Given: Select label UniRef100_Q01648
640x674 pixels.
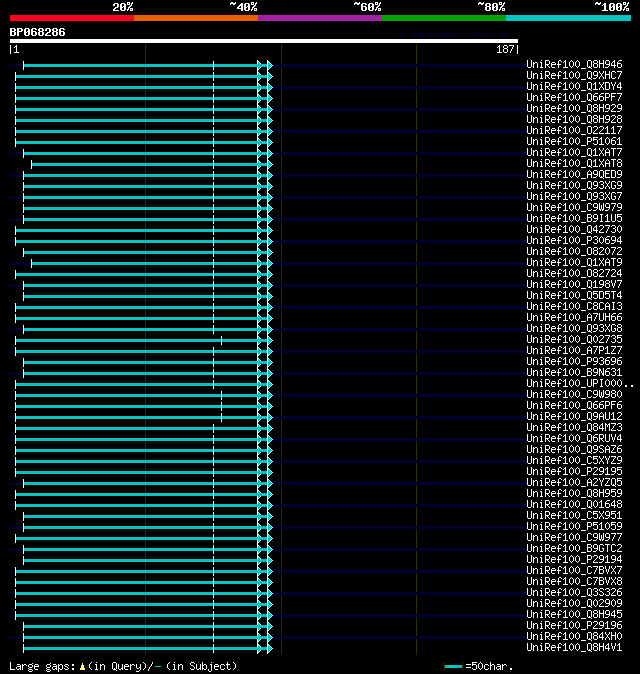Looking at the screenshot, I should click(x=574, y=505).
